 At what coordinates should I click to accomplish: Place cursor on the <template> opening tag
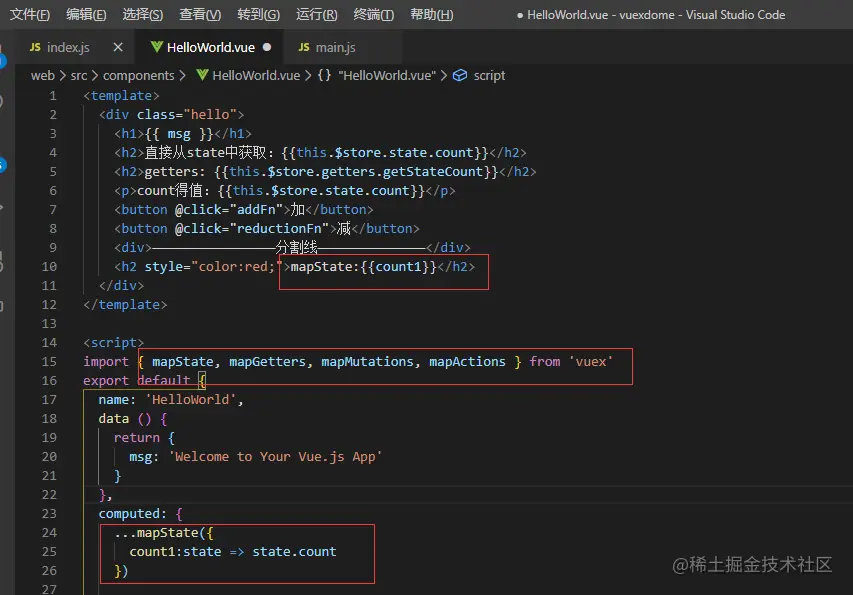pyautogui.click(x=121, y=96)
